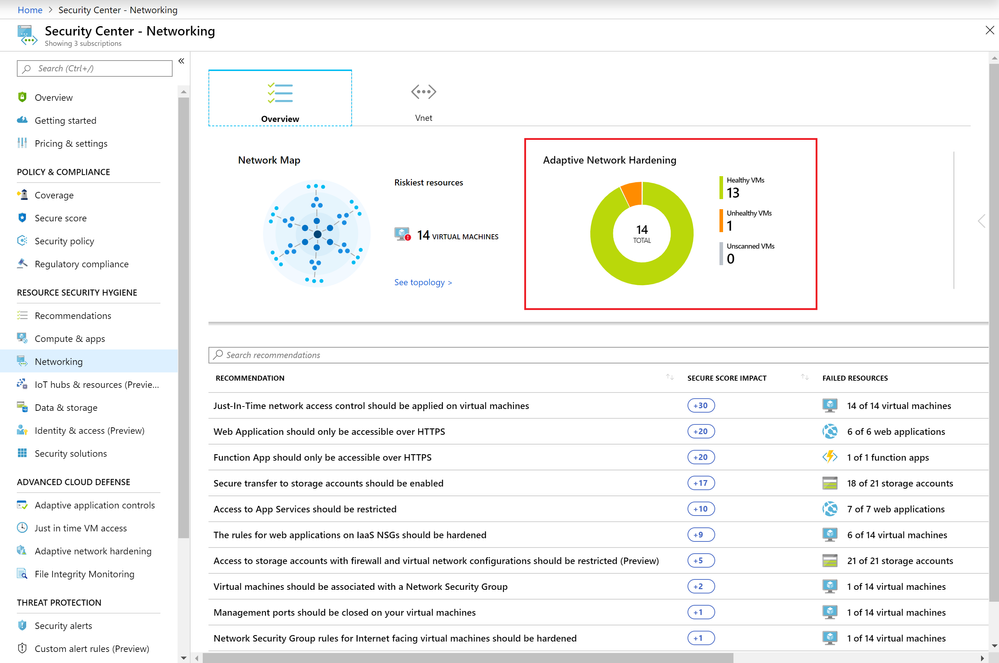This screenshot has height=663, width=999.
Task: Click the Network Map topology thumbnail
Action: pyautogui.click(x=317, y=233)
